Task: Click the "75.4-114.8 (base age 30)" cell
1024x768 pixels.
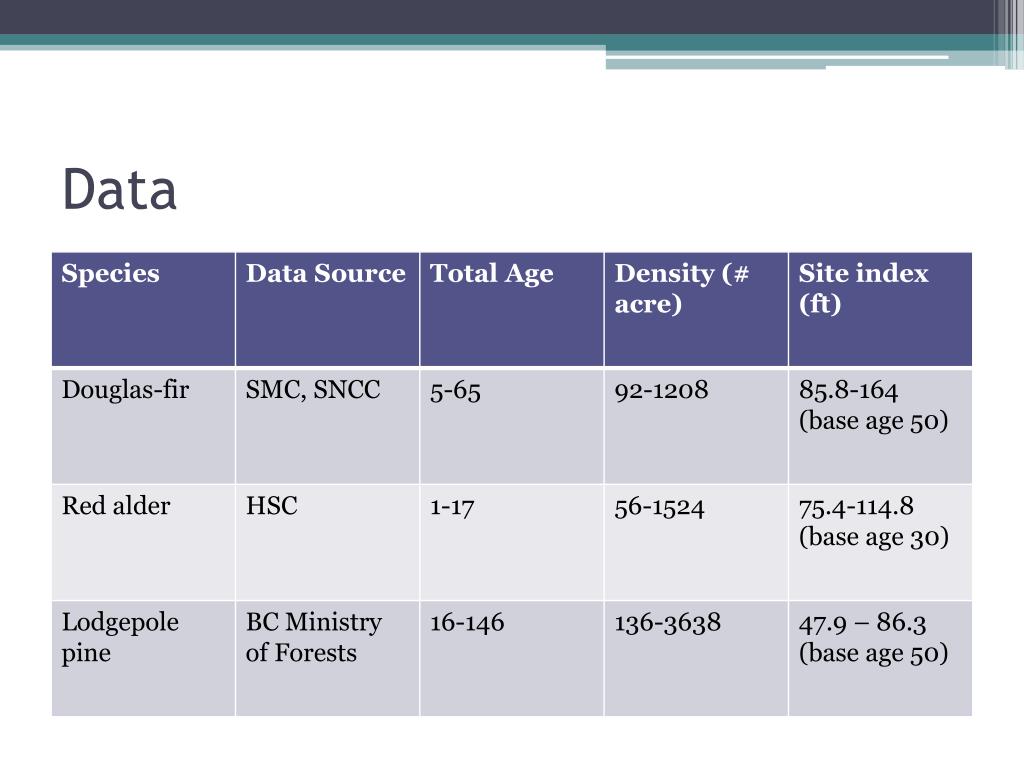Action: coord(880,542)
